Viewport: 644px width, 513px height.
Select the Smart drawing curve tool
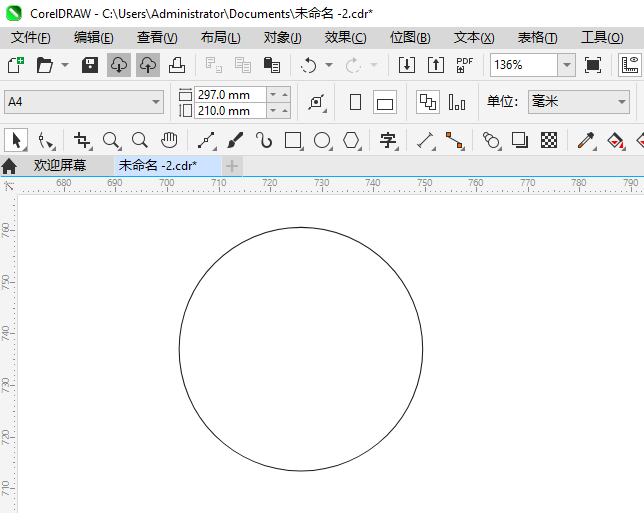[264, 140]
